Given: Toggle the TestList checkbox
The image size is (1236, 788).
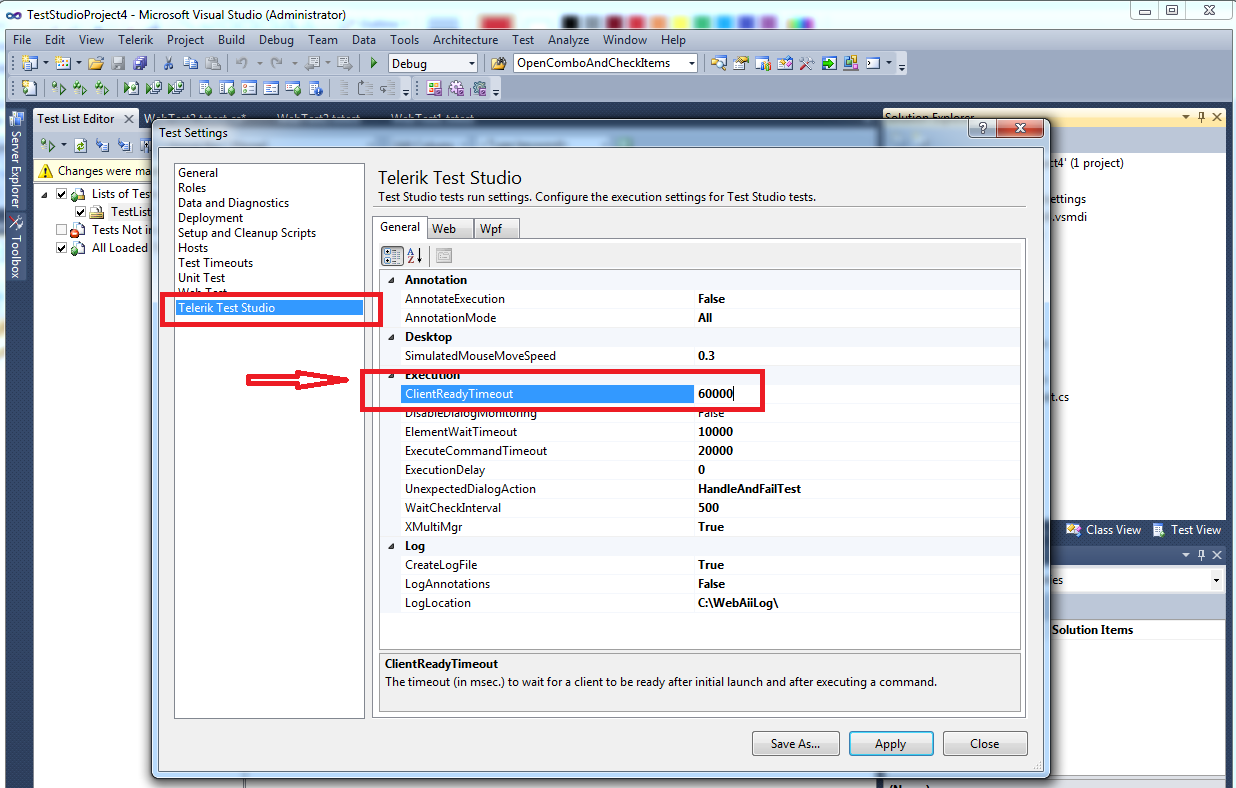Looking at the screenshot, I should pos(80,212).
